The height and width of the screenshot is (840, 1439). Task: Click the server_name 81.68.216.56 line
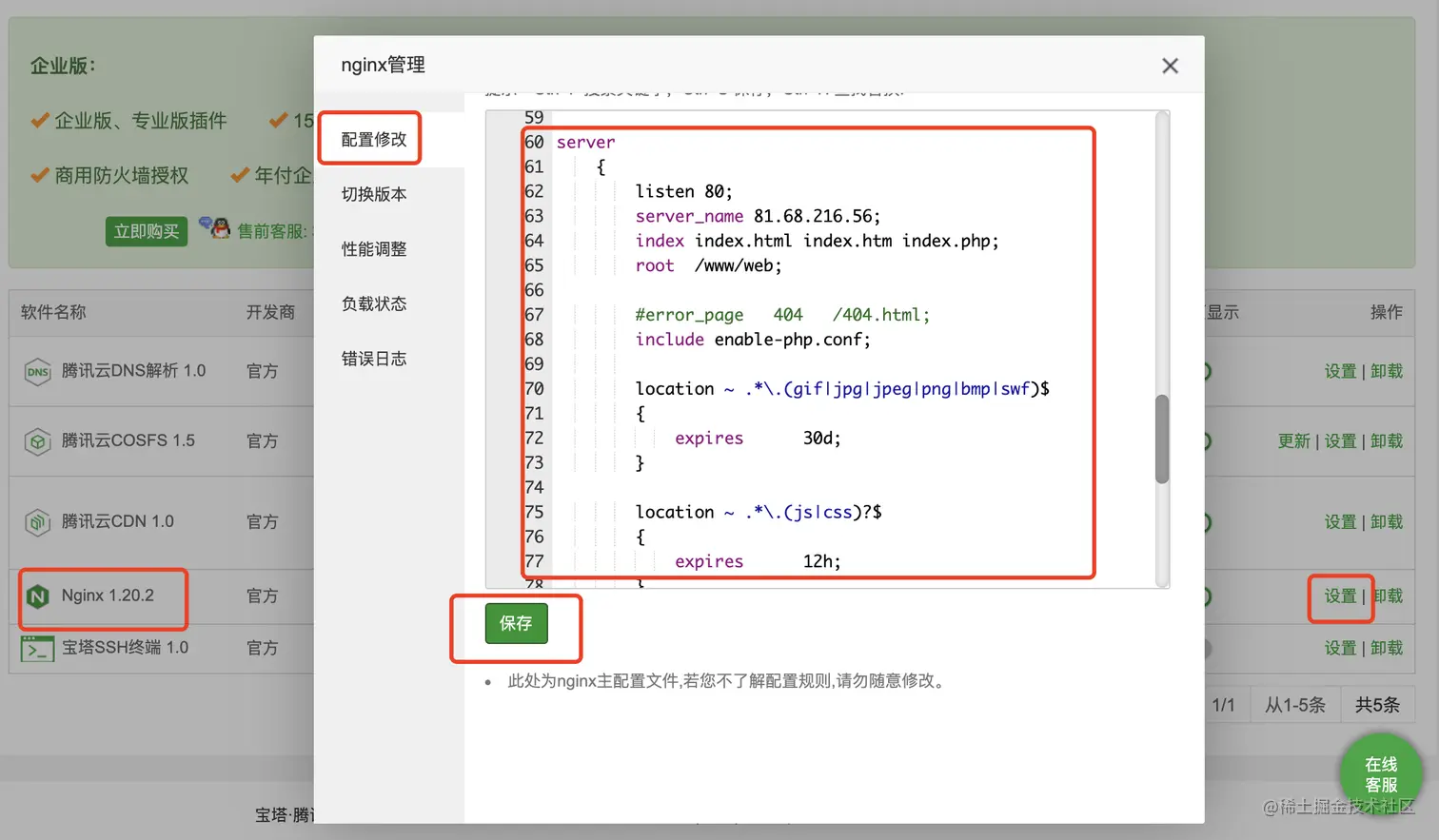(x=758, y=216)
